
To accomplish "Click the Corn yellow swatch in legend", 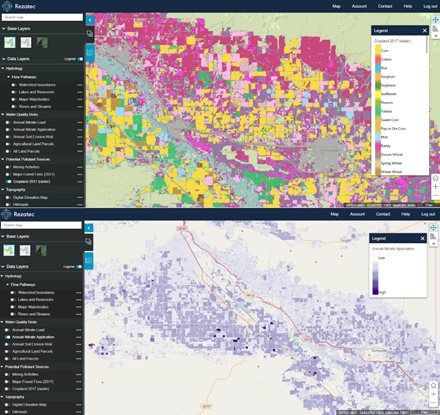I will [378, 50].
